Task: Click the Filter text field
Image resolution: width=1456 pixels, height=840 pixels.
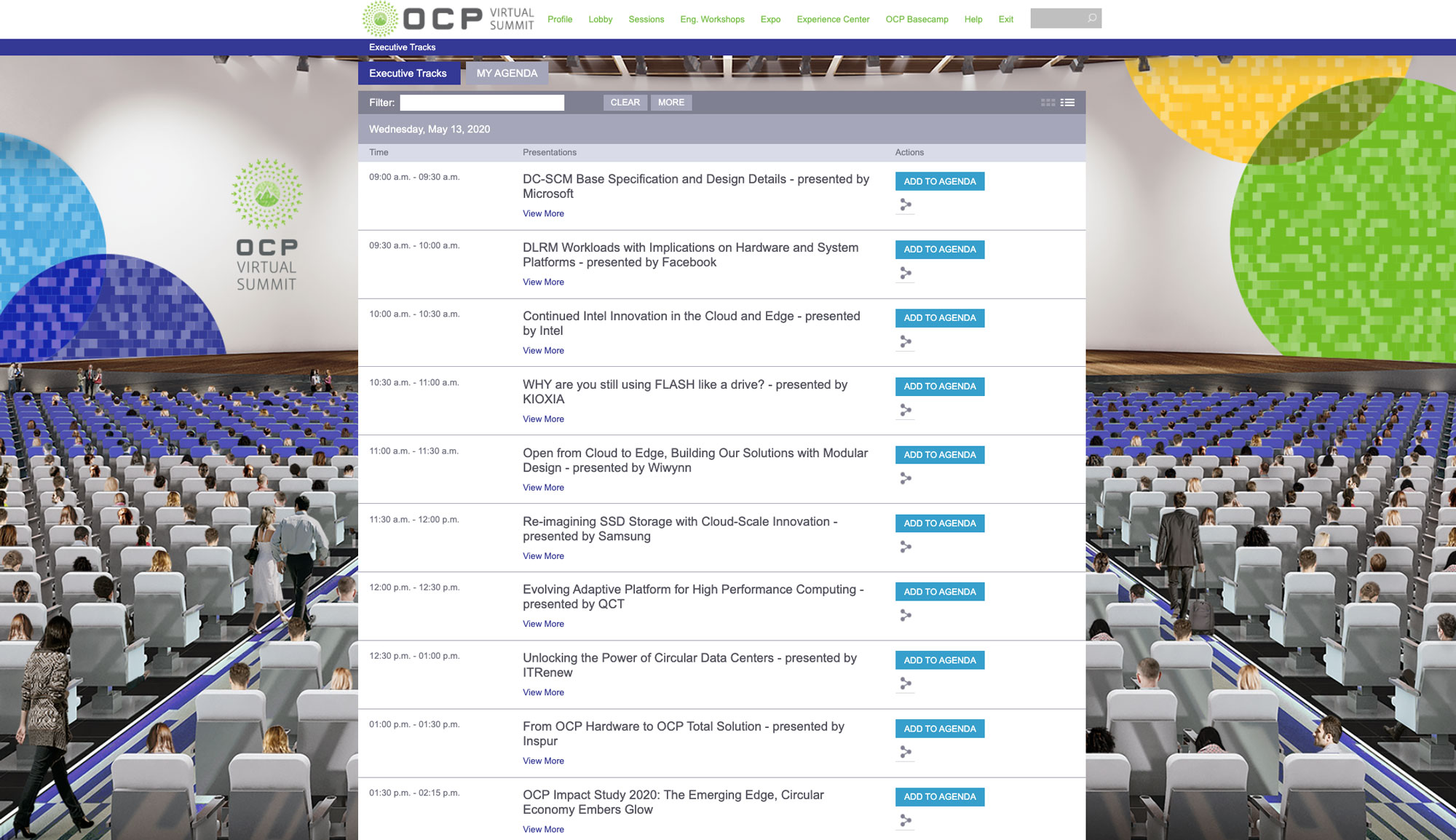Action: pos(482,103)
